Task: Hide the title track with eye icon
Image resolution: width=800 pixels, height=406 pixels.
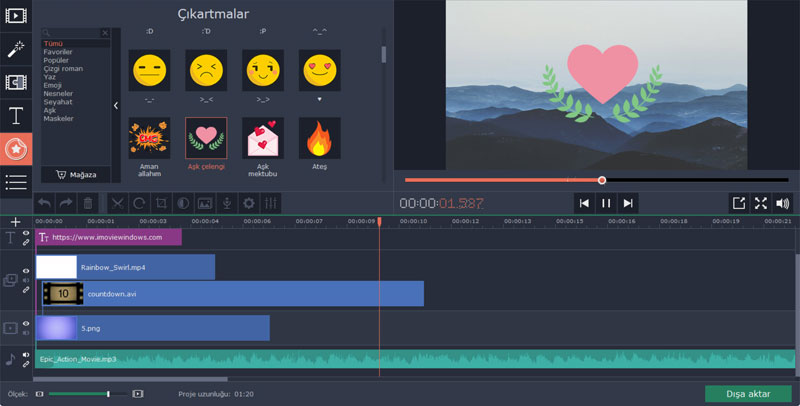Action: click(x=26, y=234)
